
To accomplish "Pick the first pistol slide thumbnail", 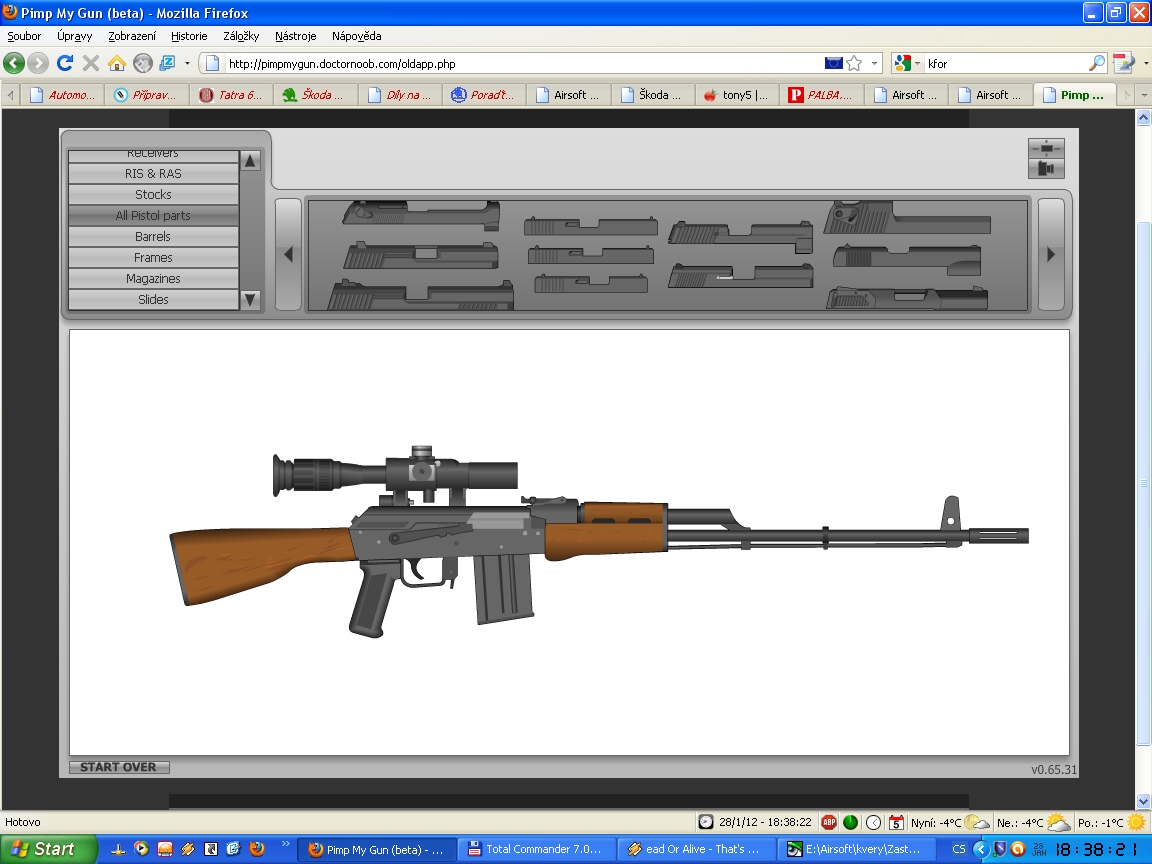I will pos(420,213).
